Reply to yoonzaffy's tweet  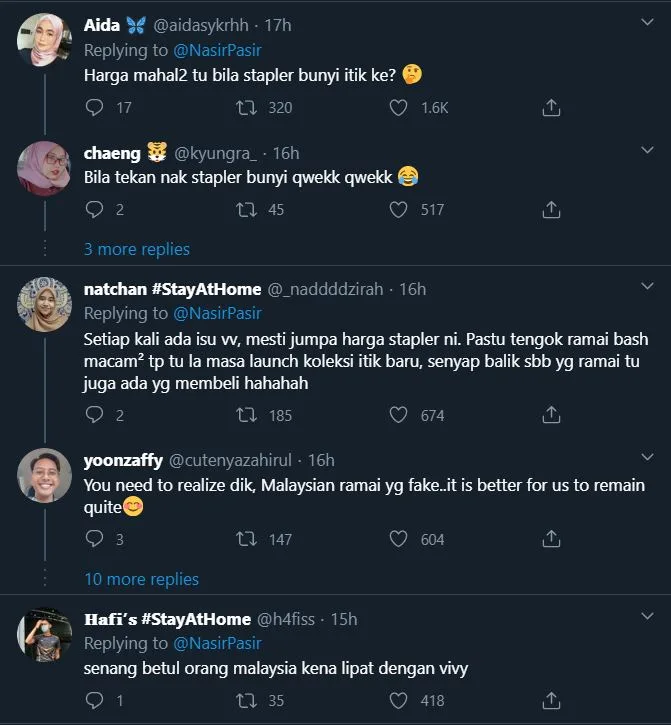tap(95, 538)
